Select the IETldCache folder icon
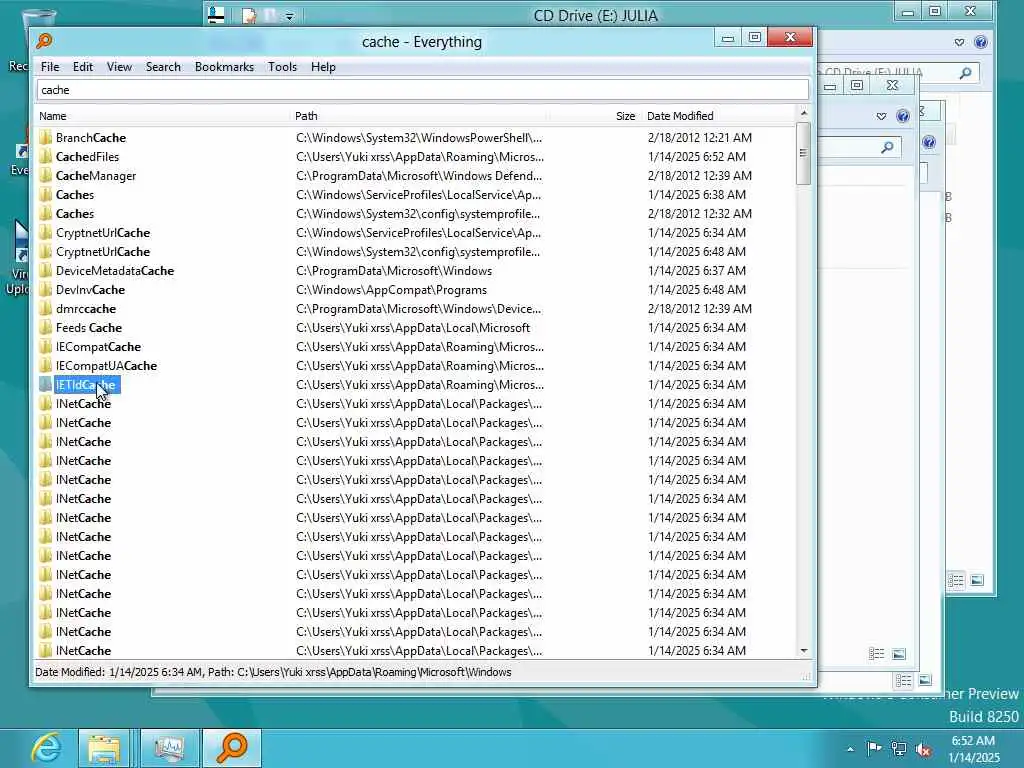 (45, 385)
